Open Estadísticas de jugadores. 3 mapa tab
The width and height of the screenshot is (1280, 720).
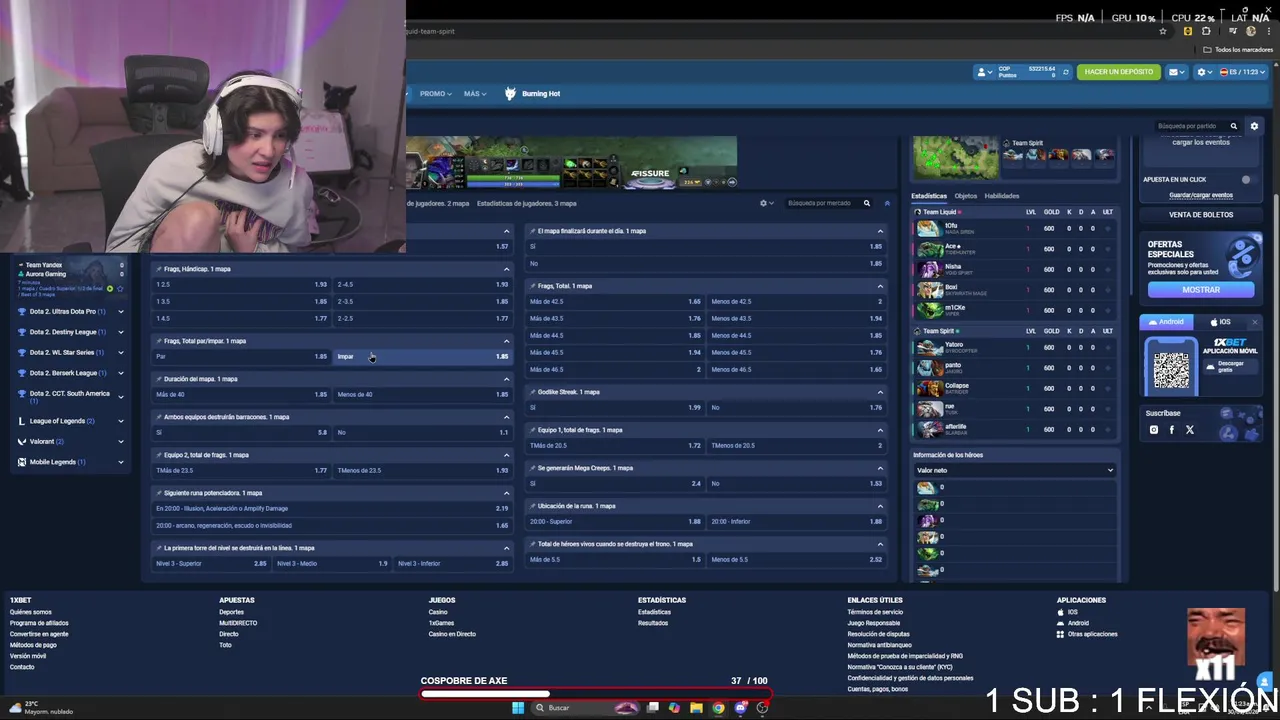pos(526,203)
